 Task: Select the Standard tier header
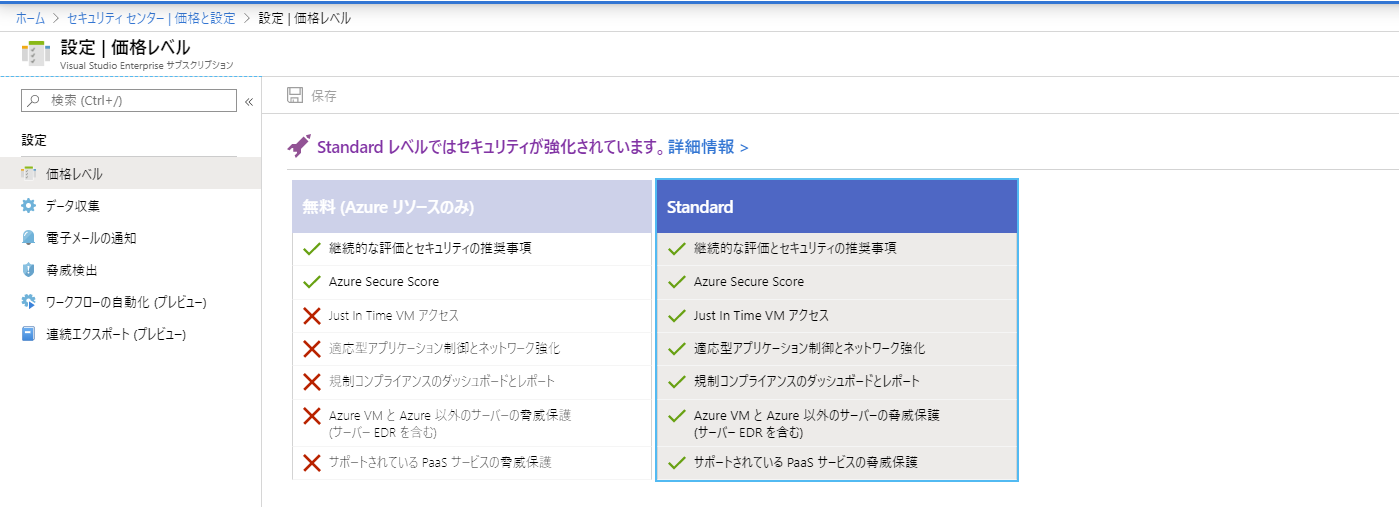tap(837, 207)
